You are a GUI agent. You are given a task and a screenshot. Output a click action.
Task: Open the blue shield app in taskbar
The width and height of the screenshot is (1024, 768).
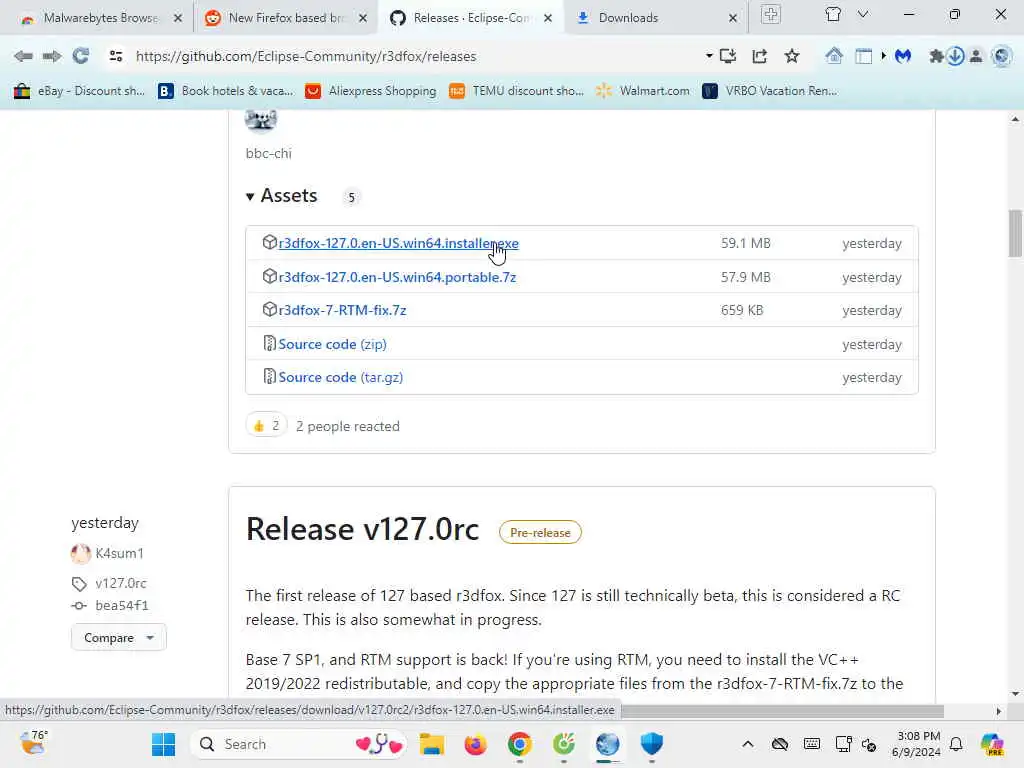click(652, 744)
